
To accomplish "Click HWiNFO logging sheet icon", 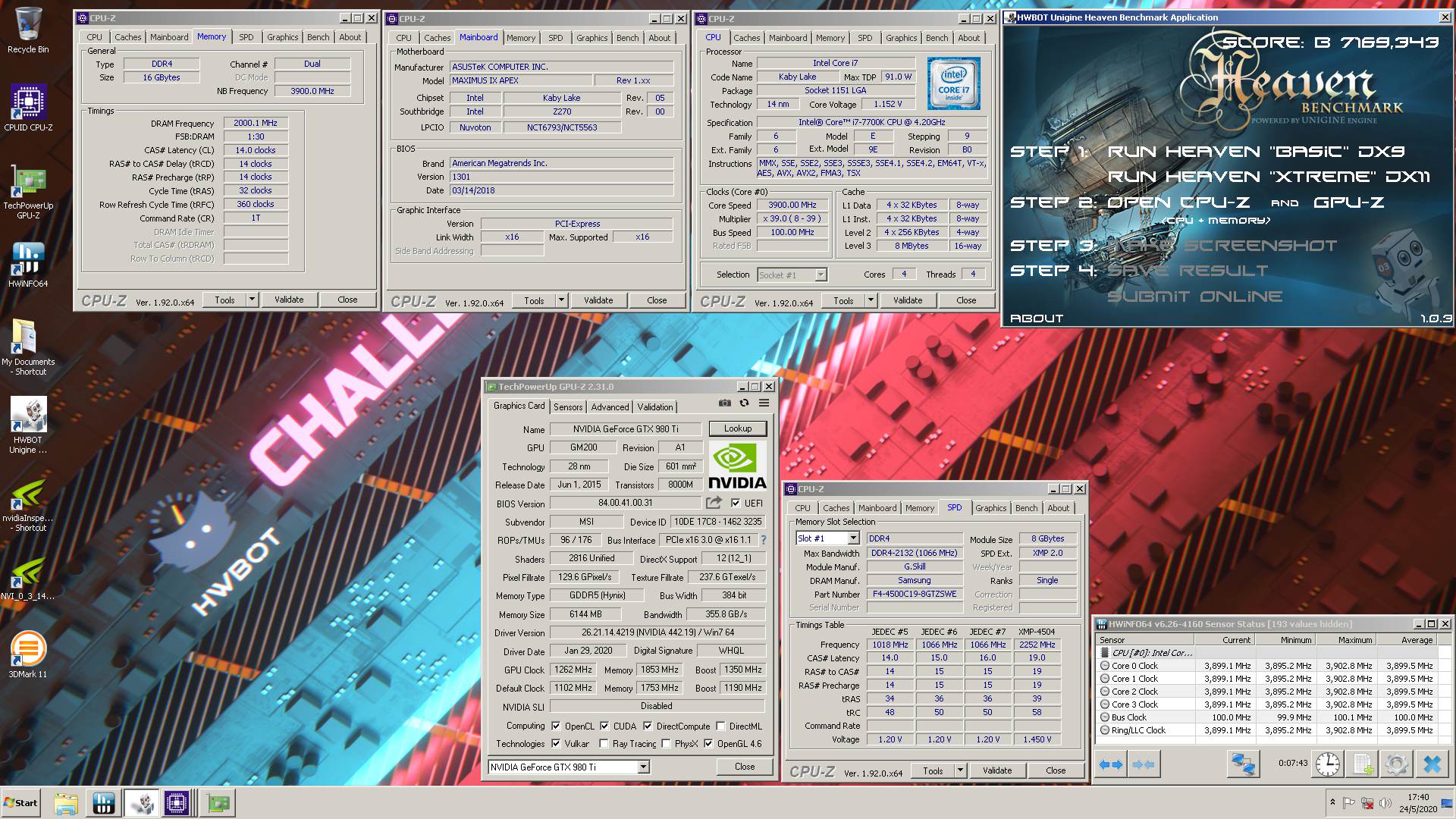I will pos(1362,764).
